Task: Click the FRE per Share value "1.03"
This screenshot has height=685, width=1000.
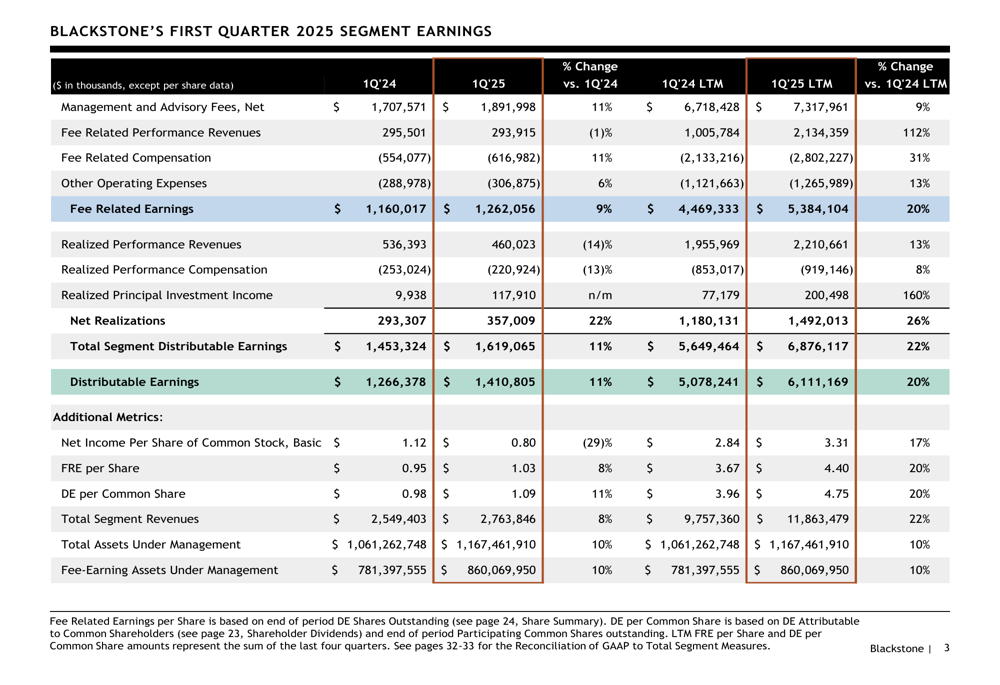Action: pyautogui.click(x=524, y=468)
